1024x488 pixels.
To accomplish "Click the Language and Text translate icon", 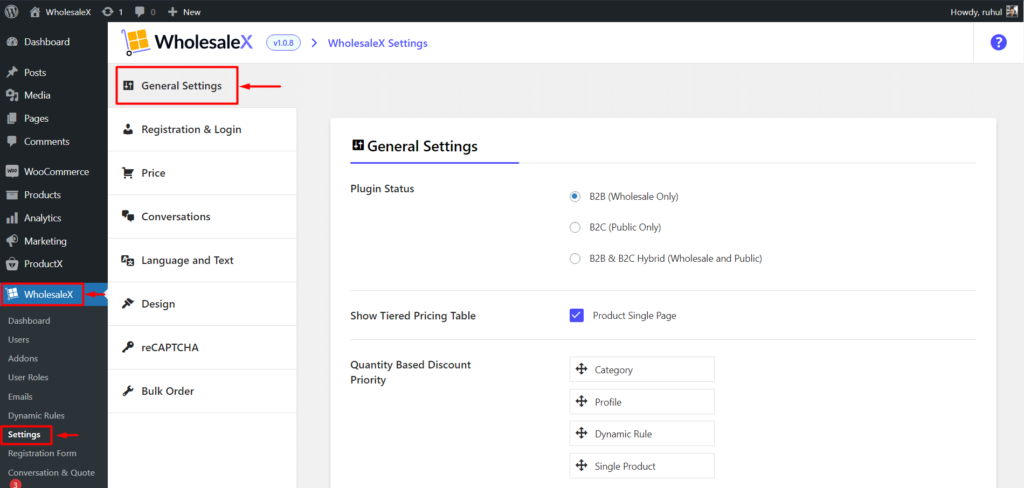I will (x=128, y=260).
